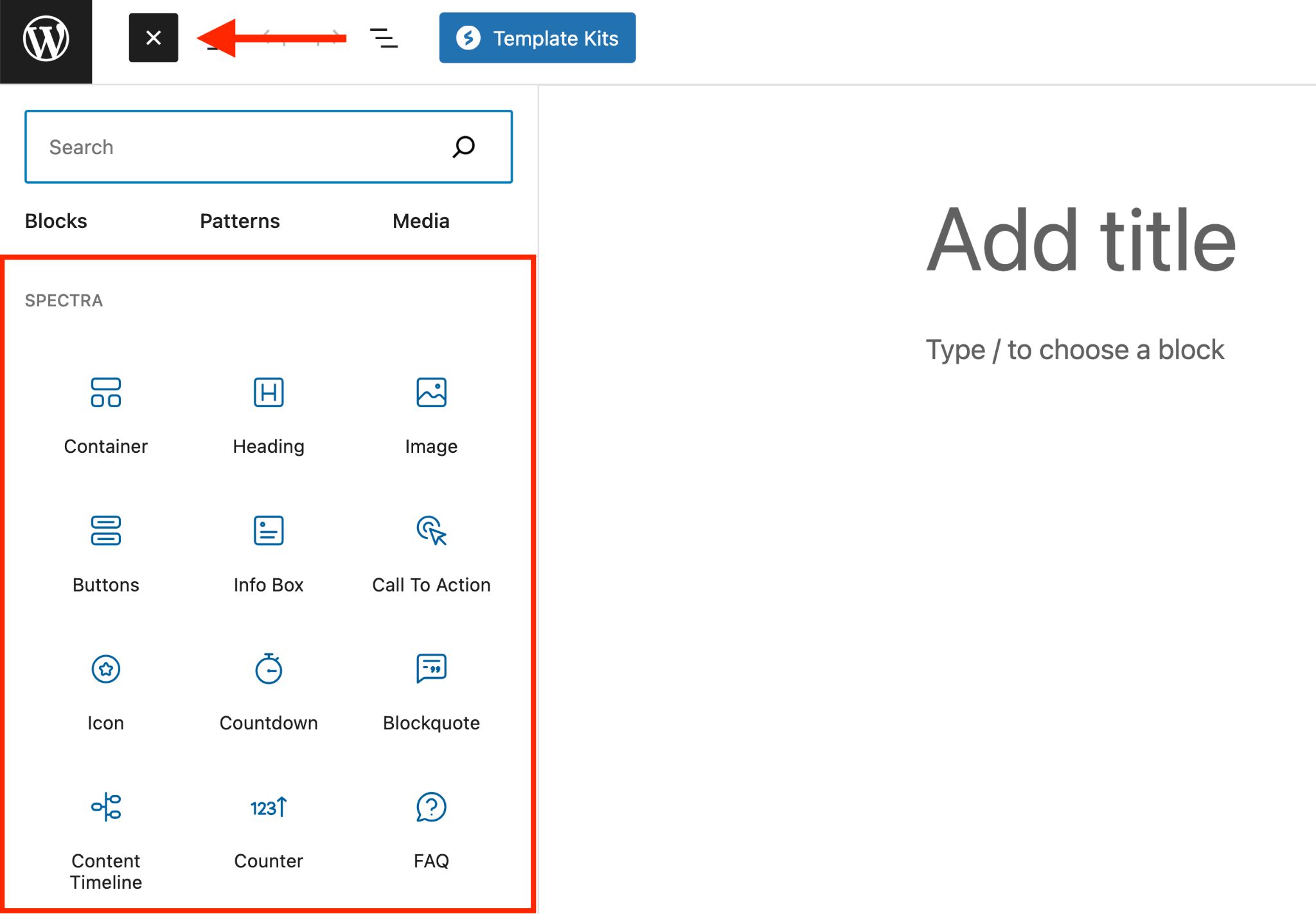The image size is (1316, 914).
Task: Select the Info Box block icon
Action: (x=268, y=530)
